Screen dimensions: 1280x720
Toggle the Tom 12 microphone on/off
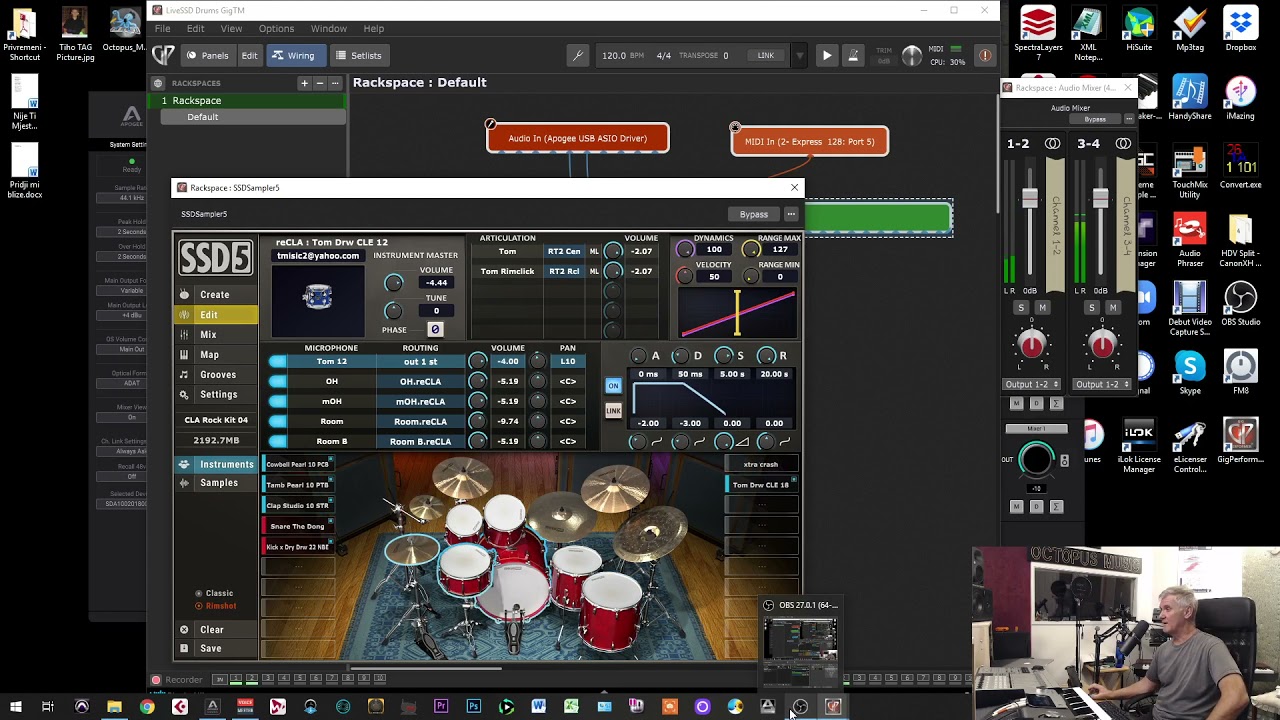tap(278, 361)
